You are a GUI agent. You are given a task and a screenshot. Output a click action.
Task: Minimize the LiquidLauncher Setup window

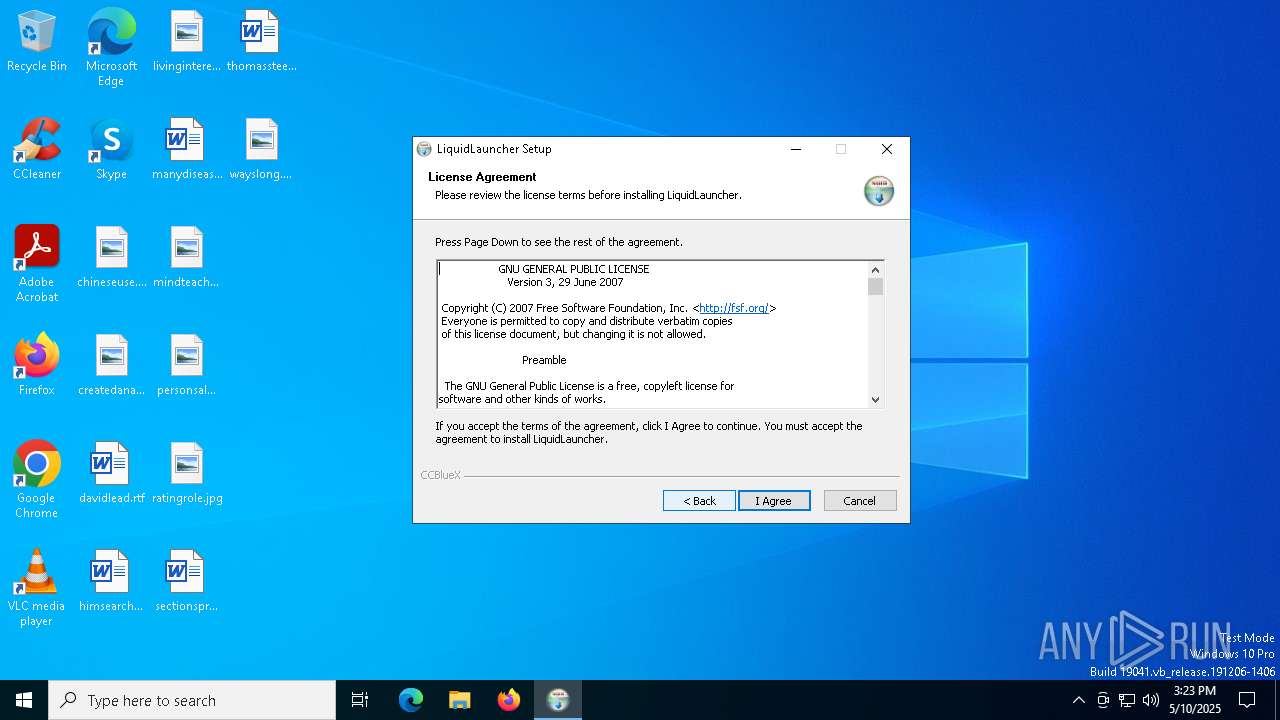(796, 149)
